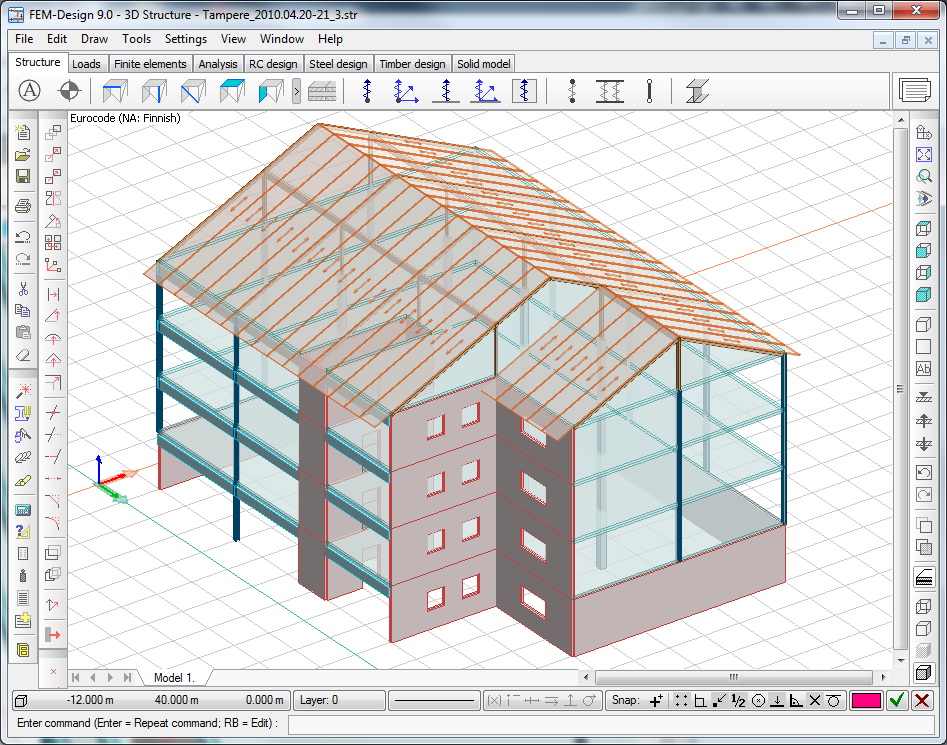Switch to the Finite elements tab
Viewport: 947px width, 745px height.
(150, 64)
